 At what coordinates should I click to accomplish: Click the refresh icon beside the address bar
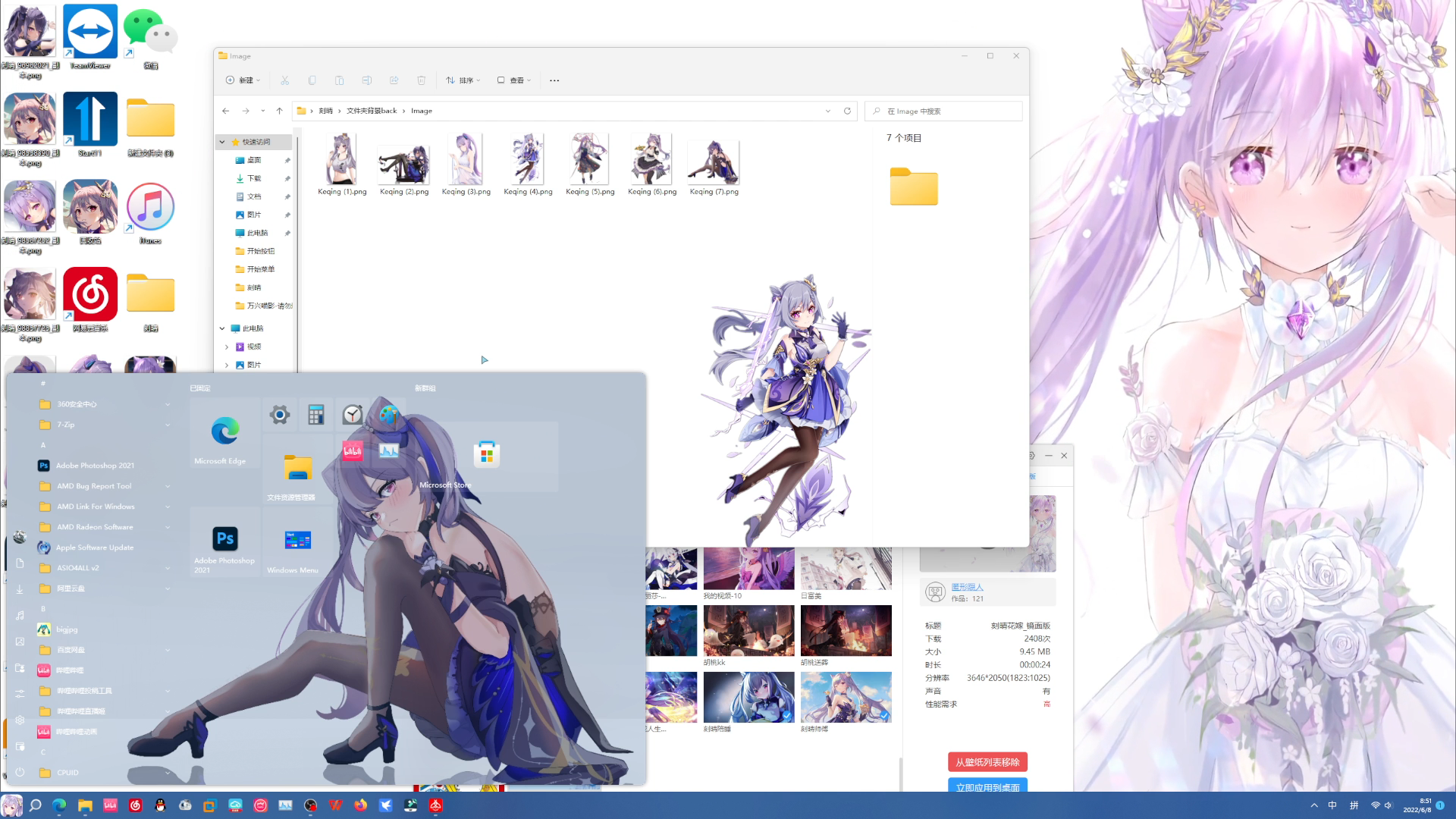[847, 111]
